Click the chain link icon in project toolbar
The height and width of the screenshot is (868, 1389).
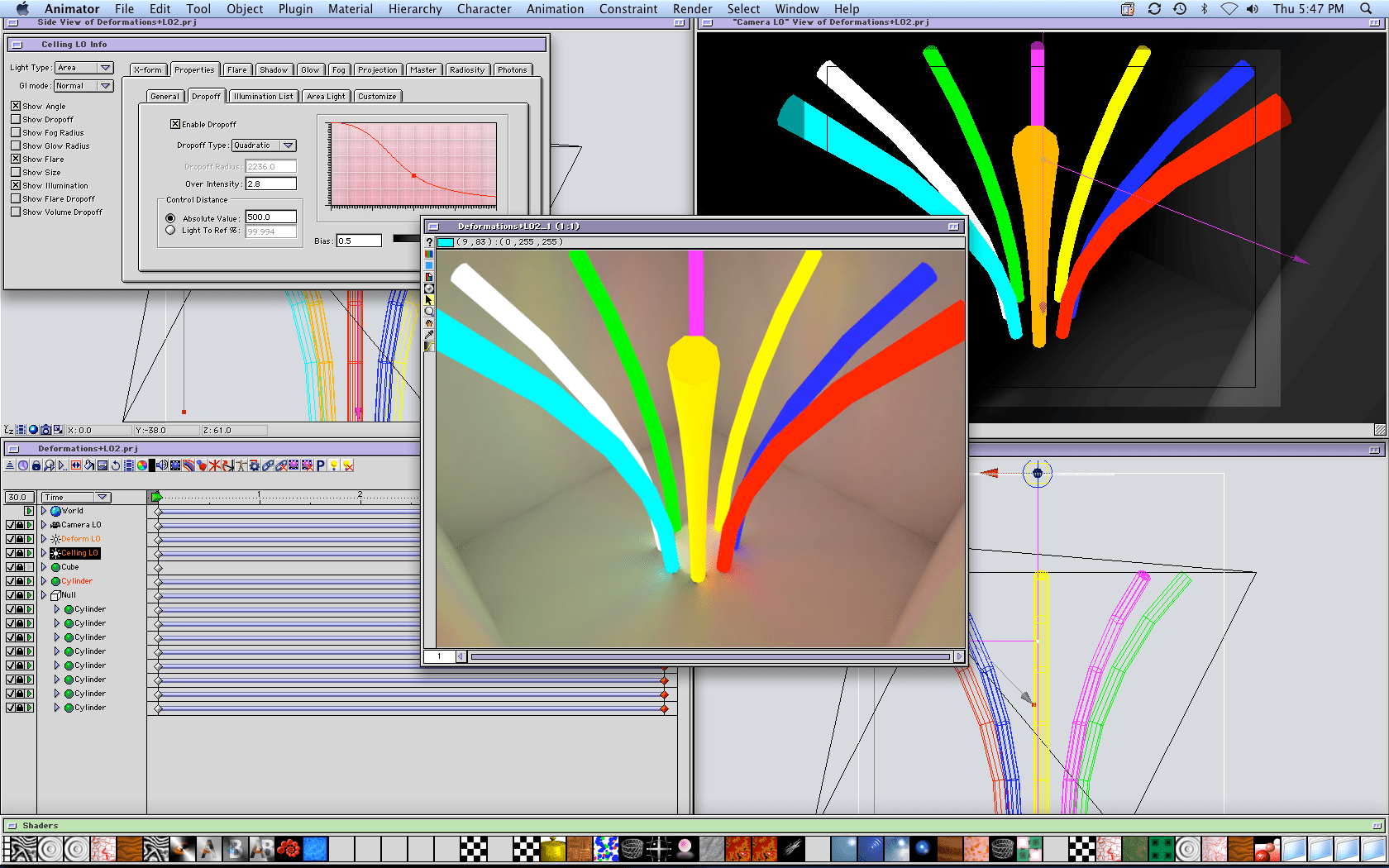(x=268, y=465)
